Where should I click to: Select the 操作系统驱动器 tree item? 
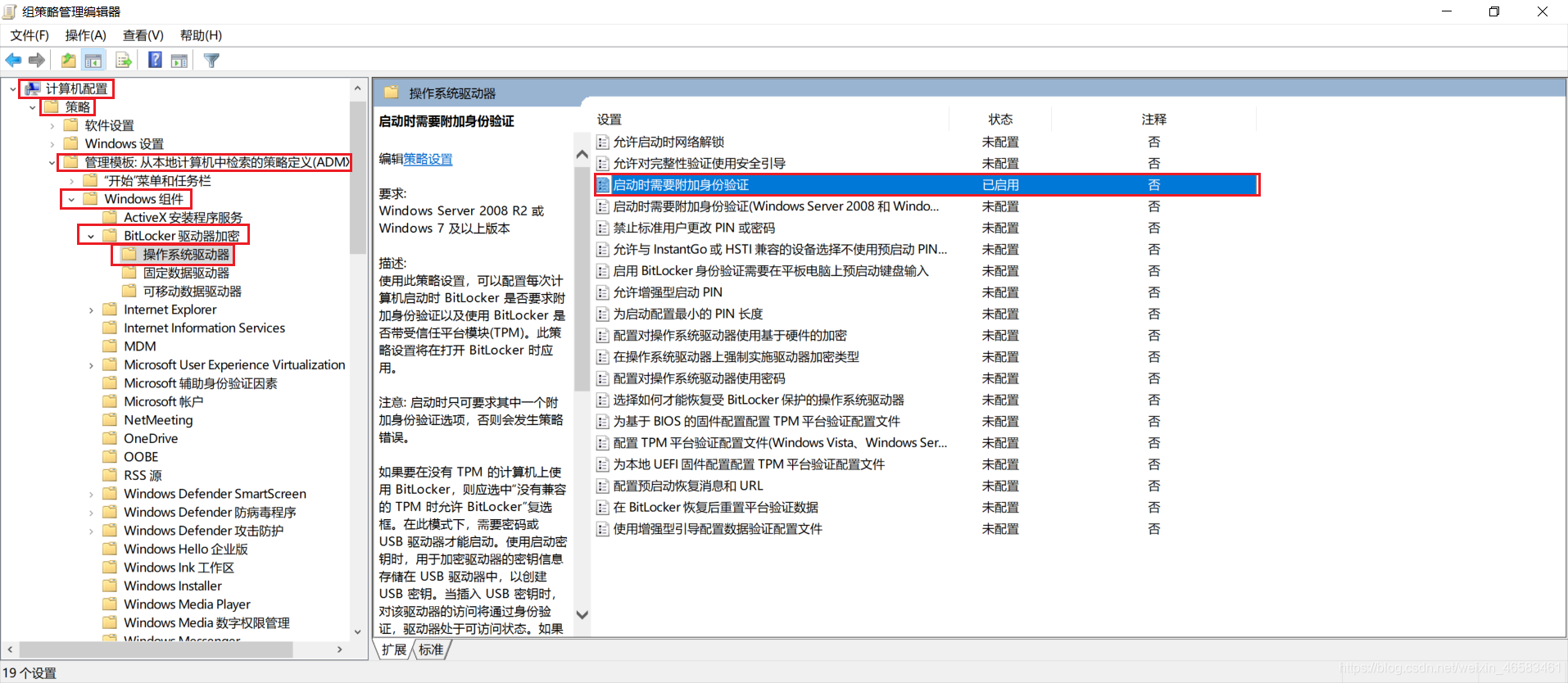(x=186, y=255)
